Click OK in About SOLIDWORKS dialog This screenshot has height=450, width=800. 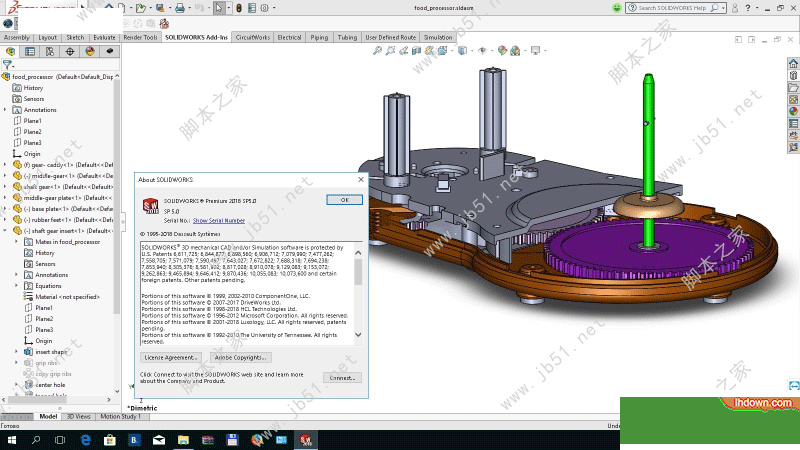coord(344,199)
